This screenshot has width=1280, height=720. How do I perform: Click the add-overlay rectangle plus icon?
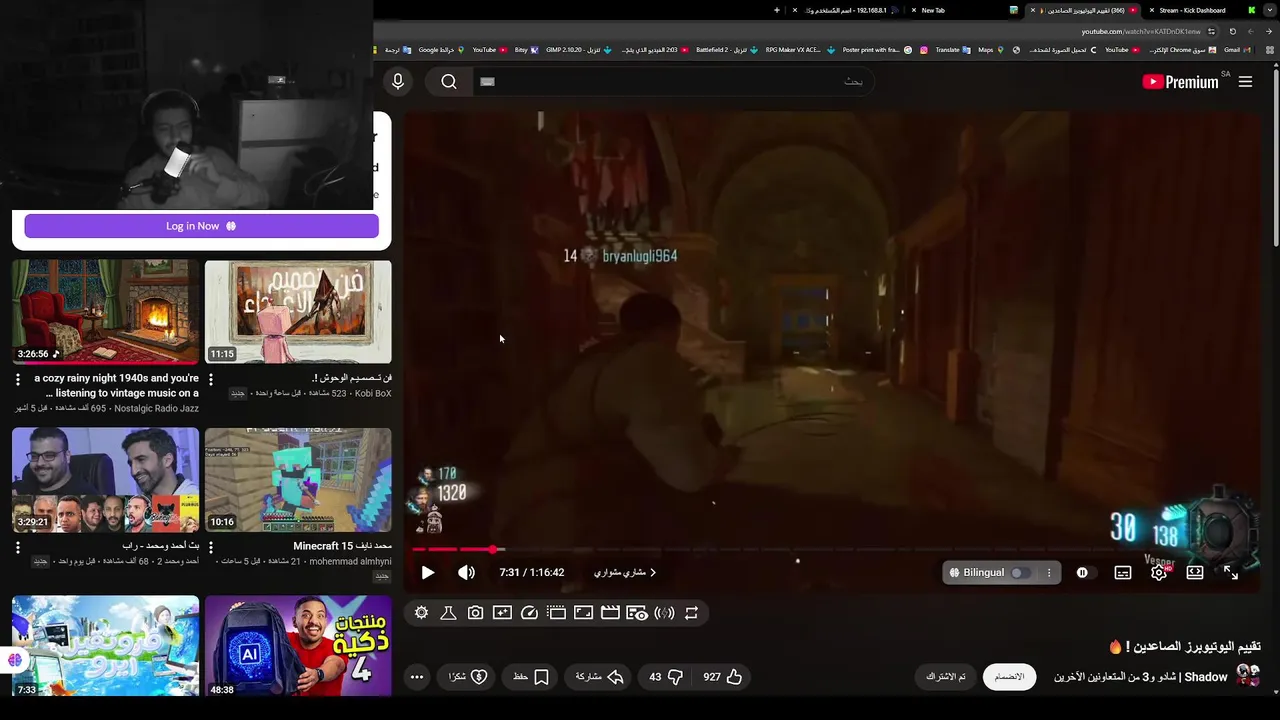point(502,613)
